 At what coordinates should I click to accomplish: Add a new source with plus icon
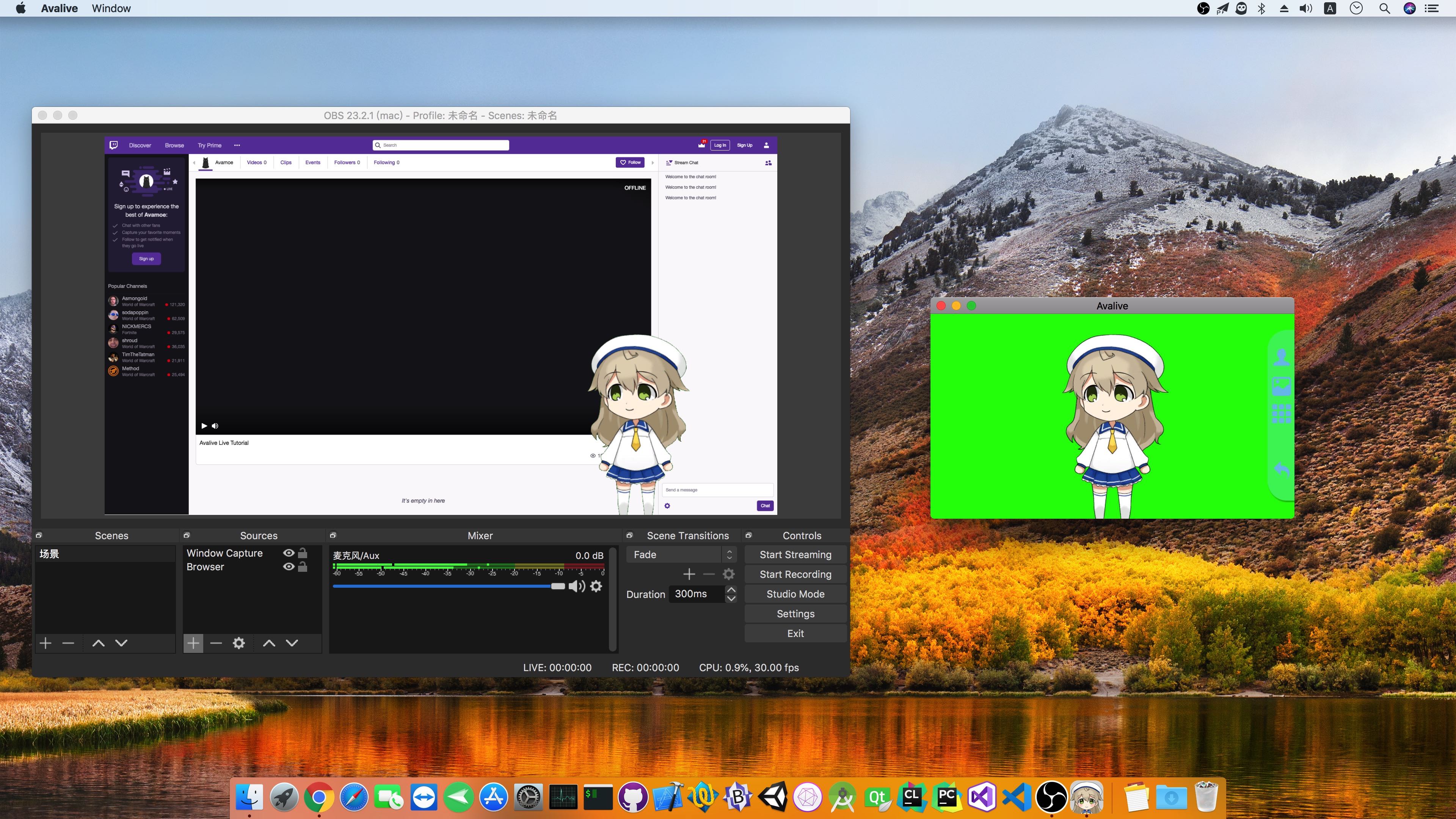point(193,643)
